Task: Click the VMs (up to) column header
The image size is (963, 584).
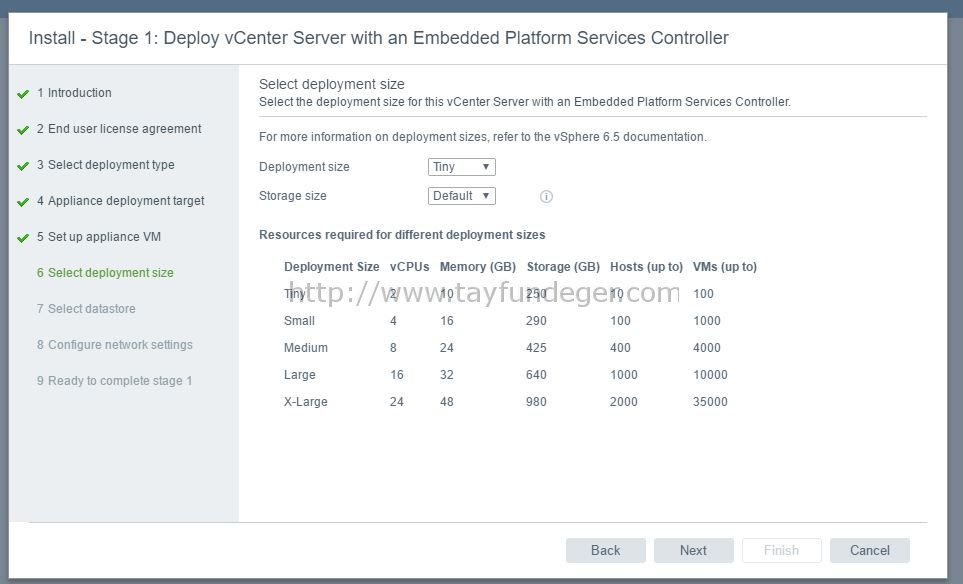Action: (x=725, y=267)
